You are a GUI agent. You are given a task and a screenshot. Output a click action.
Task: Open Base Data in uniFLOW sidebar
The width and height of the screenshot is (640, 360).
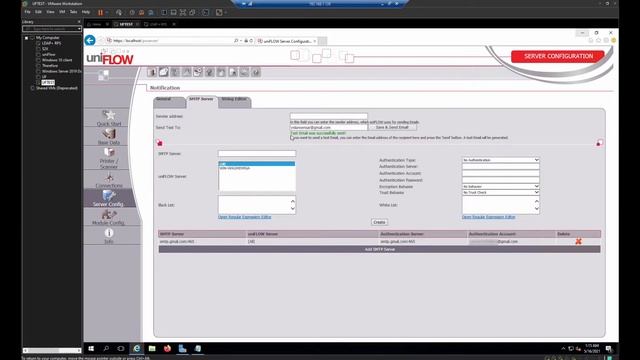[x=109, y=136]
